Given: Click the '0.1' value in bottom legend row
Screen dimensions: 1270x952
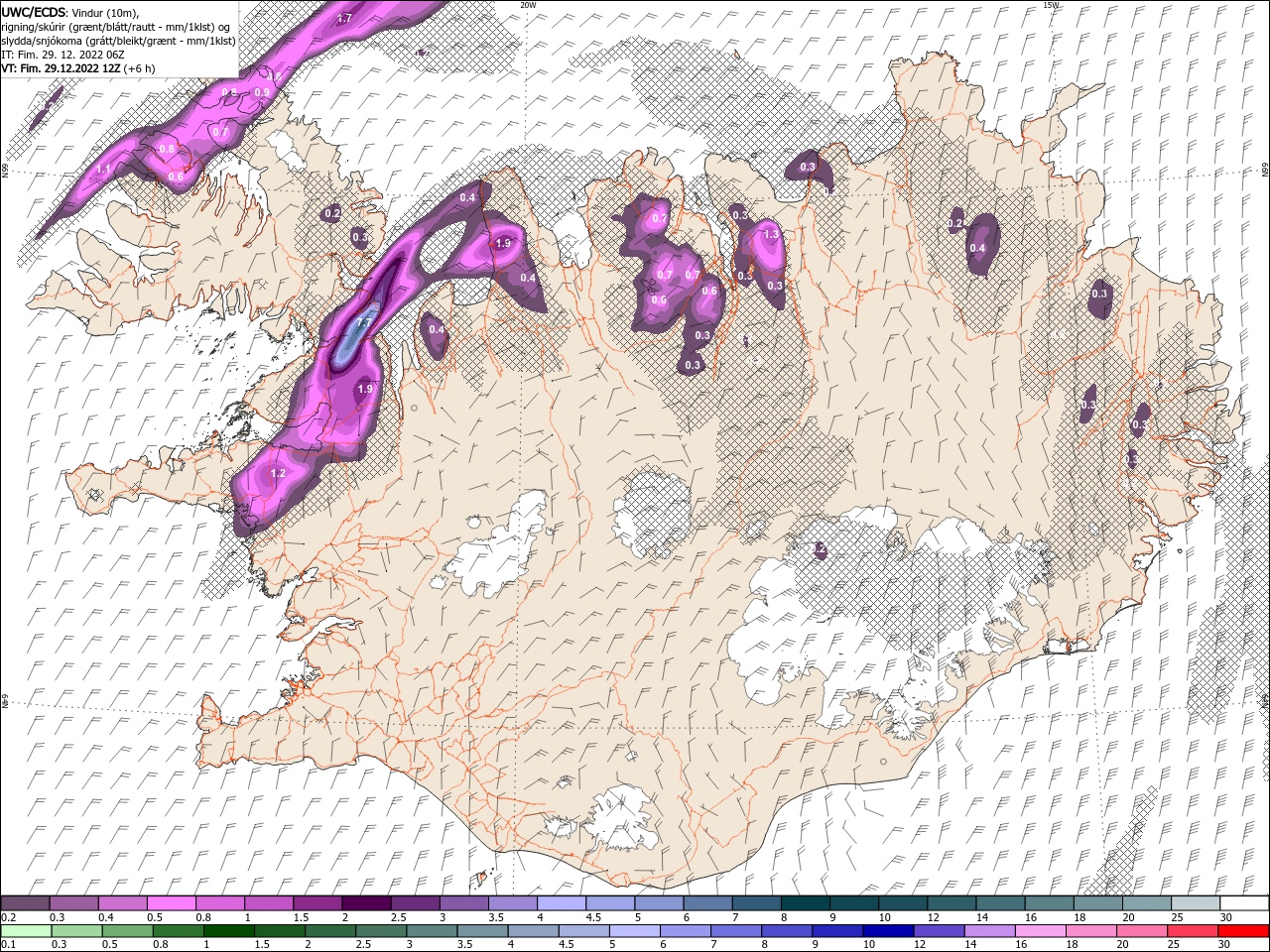Looking at the screenshot, I should (x=9, y=945).
